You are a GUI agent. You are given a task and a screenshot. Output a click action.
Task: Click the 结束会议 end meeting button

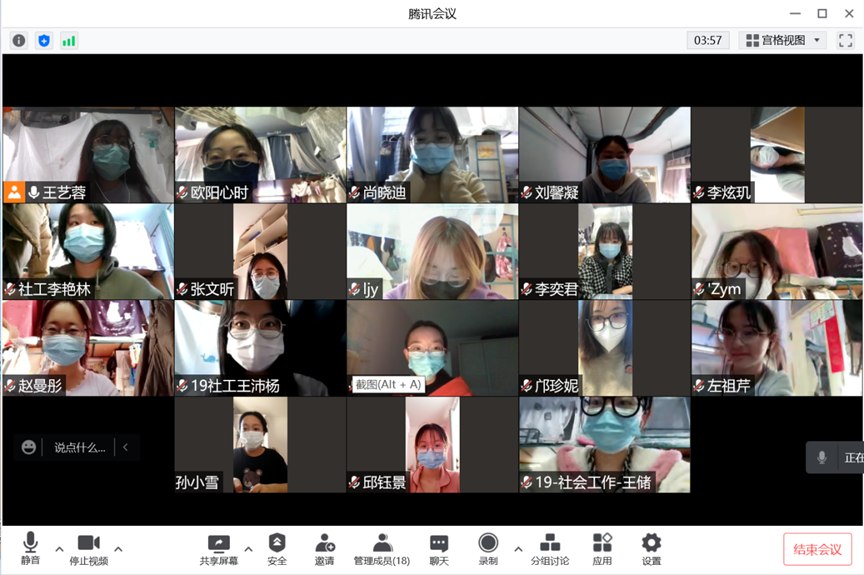point(817,549)
